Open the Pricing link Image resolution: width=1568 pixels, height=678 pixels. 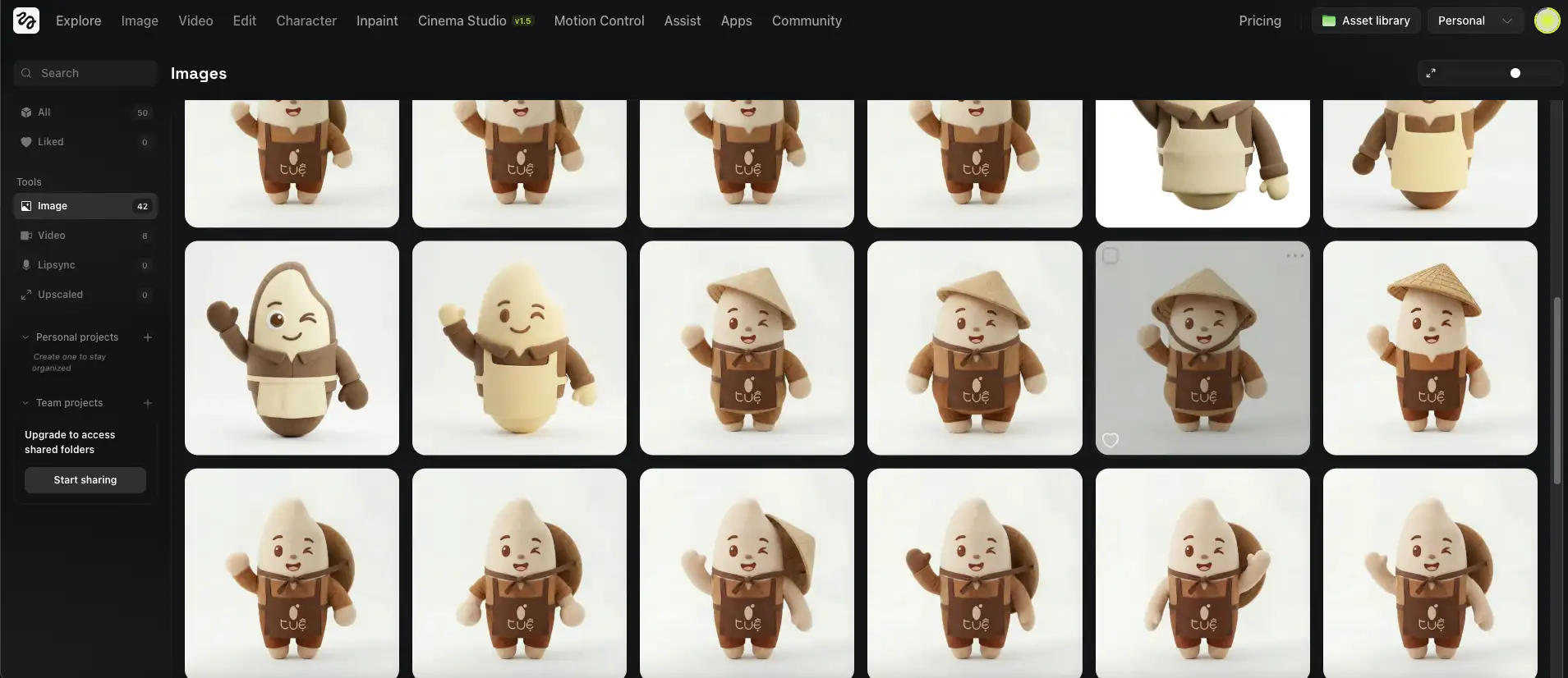(x=1259, y=21)
